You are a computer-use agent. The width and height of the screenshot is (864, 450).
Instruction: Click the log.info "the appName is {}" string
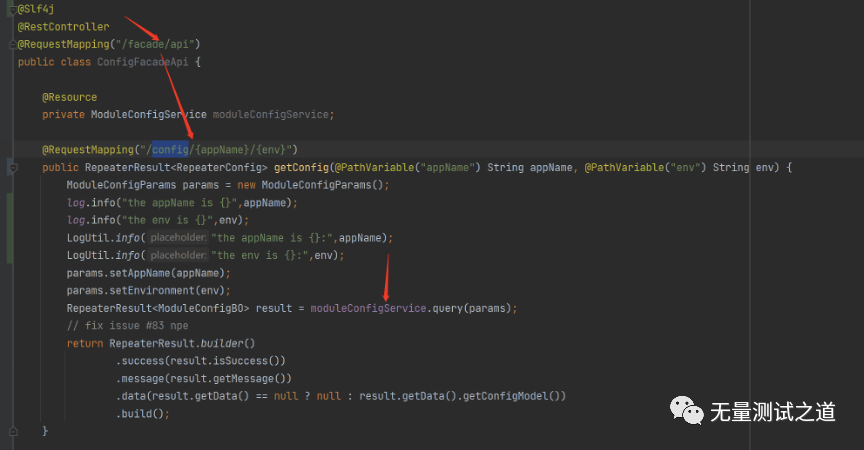click(179, 203)
